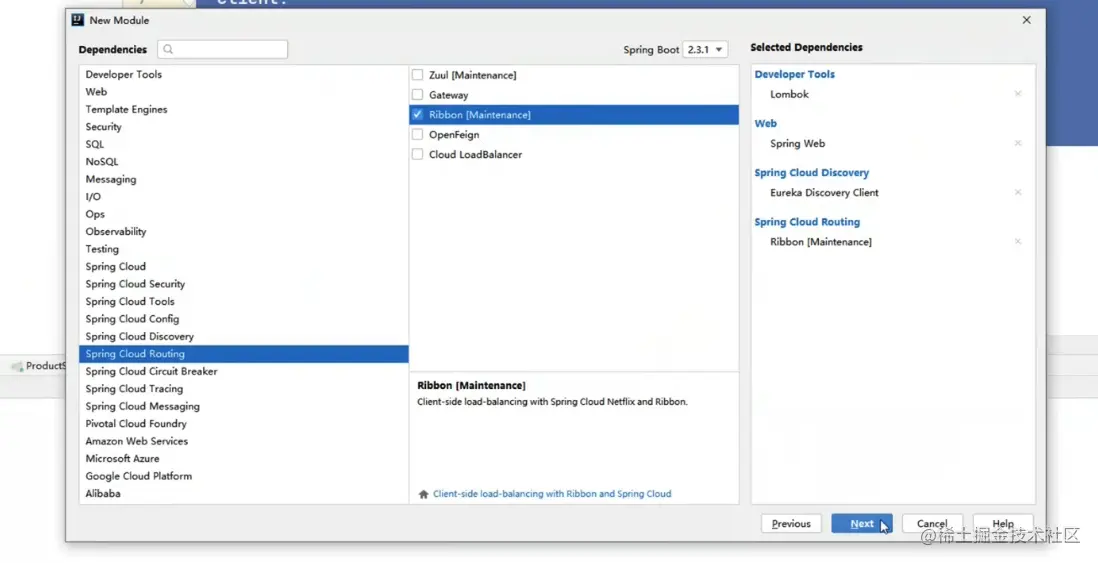Open Spring Cloud Config category
Viewport: 1098px width, 563px height.
click(x=244, y=319)
